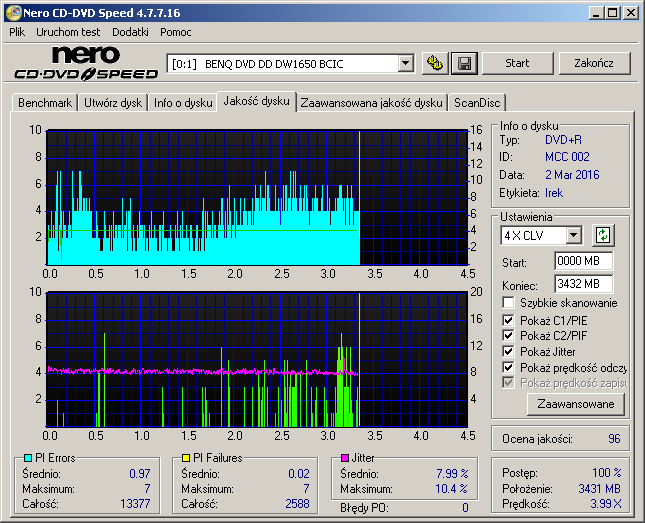Switch to the Utwórz dysk tab
The image size is (645, 523).
click(x=113, y=102)
